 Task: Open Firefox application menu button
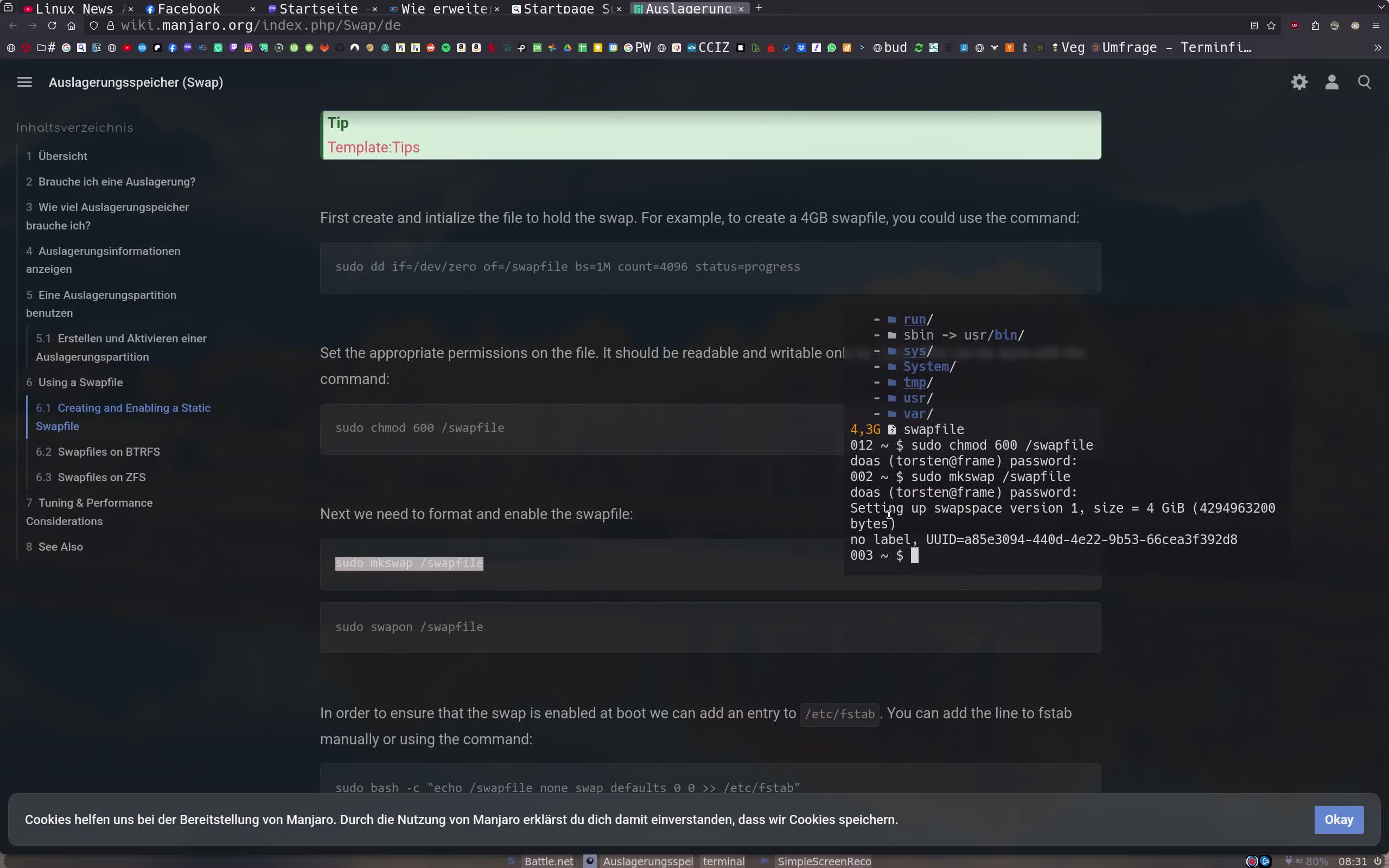pyautogui.click(x=1376, y=26)
